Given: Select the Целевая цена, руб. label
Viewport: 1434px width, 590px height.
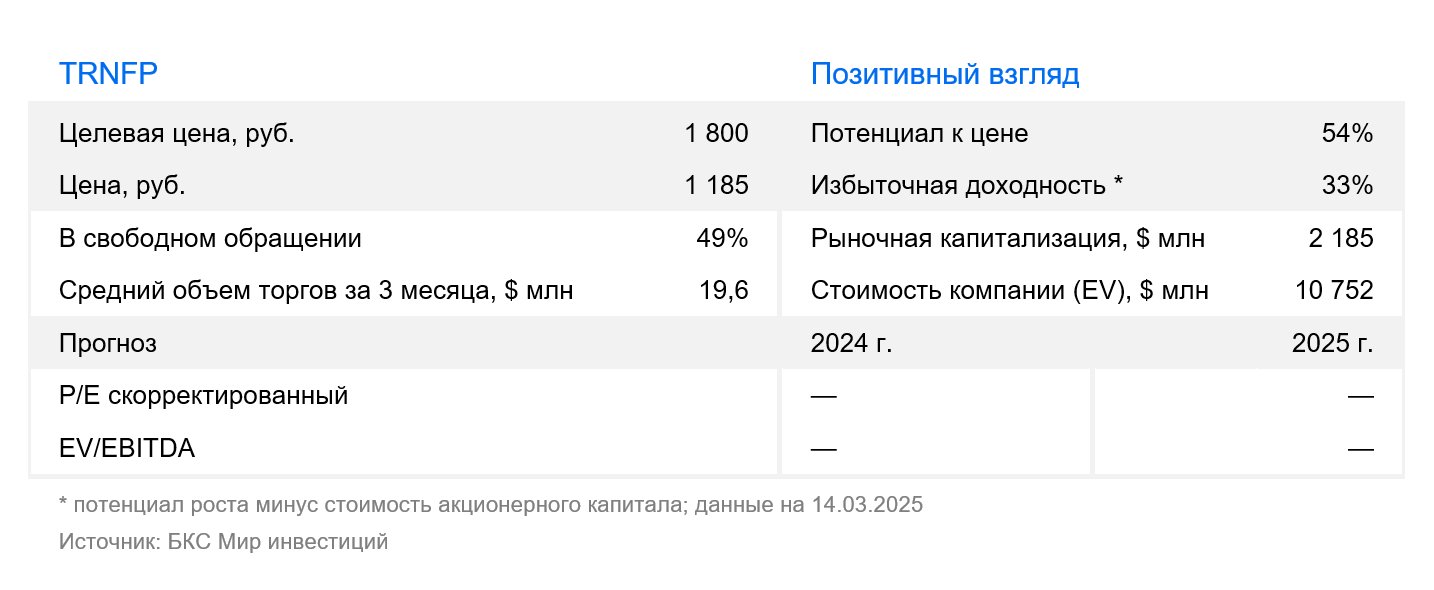Looking at the screenshot, I should [x=177, y=134].
